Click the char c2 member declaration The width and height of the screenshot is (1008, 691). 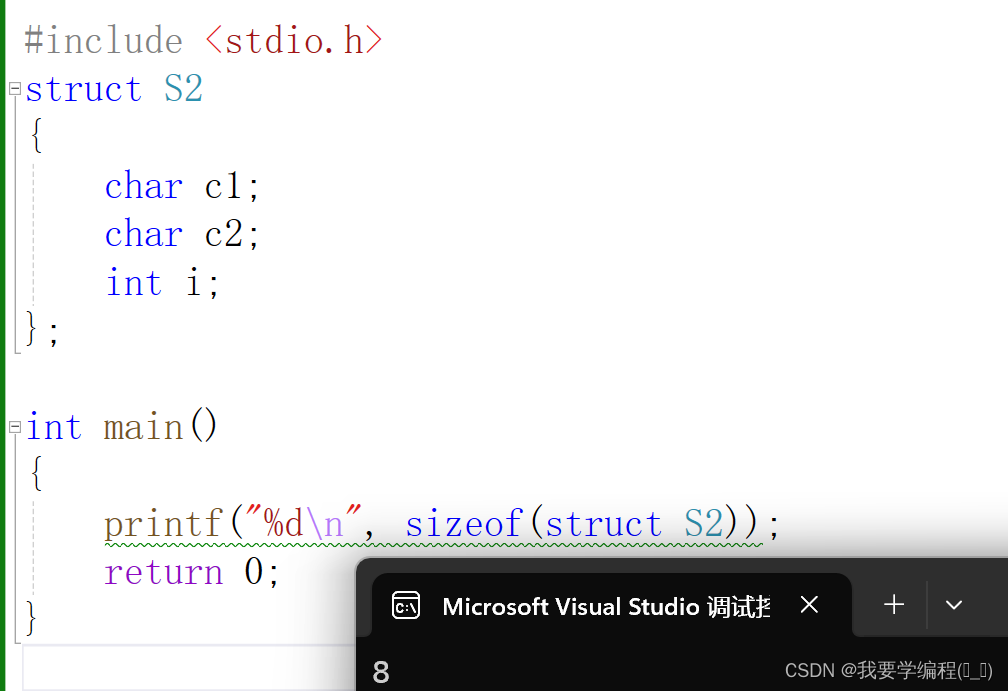tap(180, 233)
